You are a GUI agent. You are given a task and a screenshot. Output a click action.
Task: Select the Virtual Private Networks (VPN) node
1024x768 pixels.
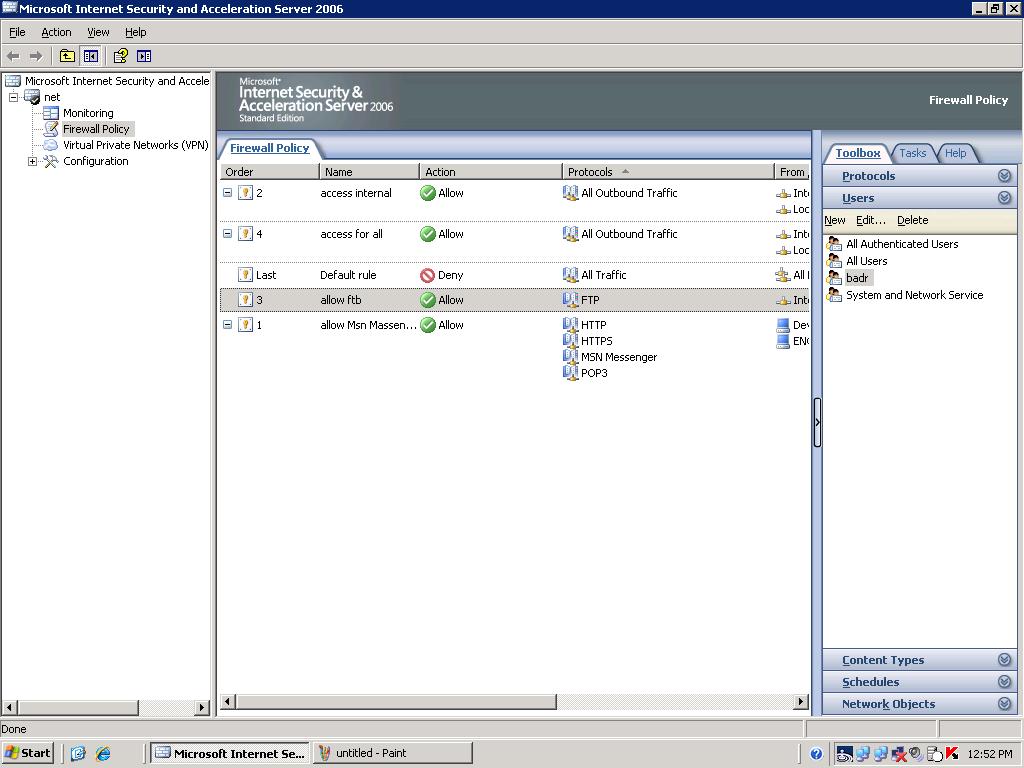pyautogui.click(x=135, y=145)
